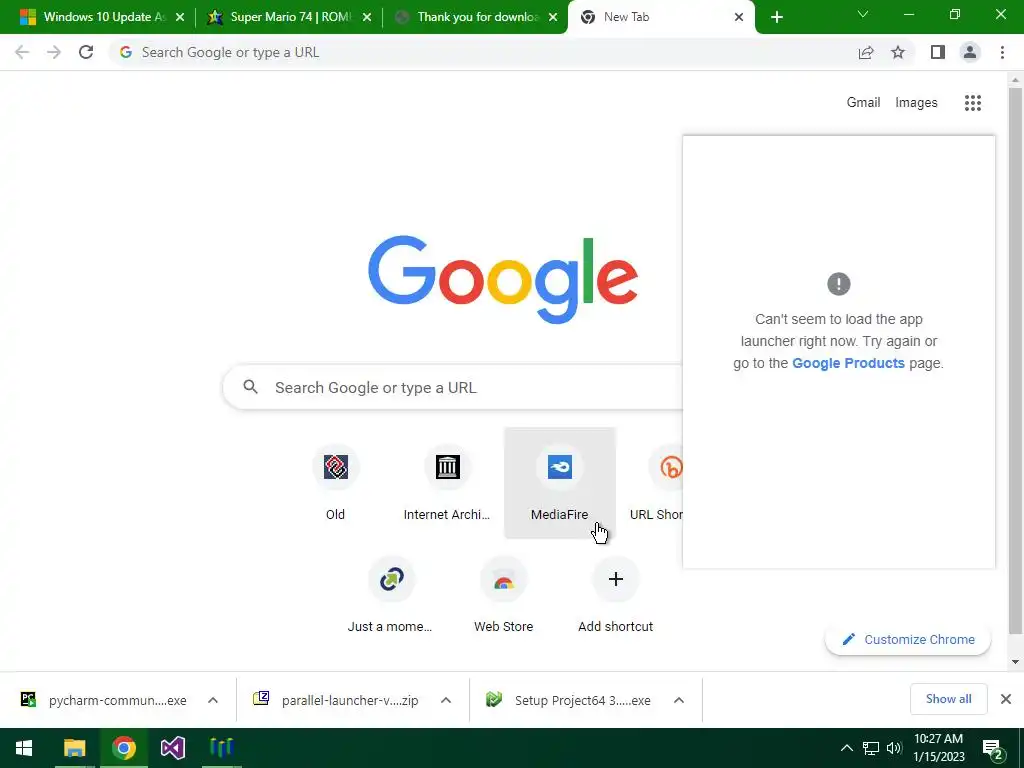Show hidden system tray icons
1024x768 pixels.
point(846,748)
